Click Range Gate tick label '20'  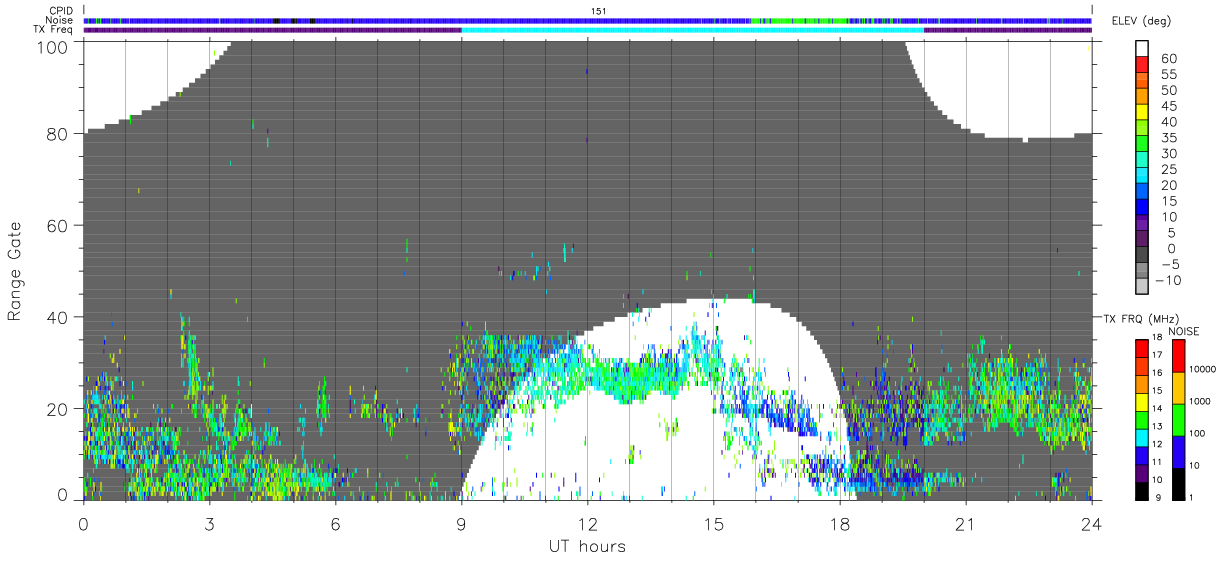point(57,408)
